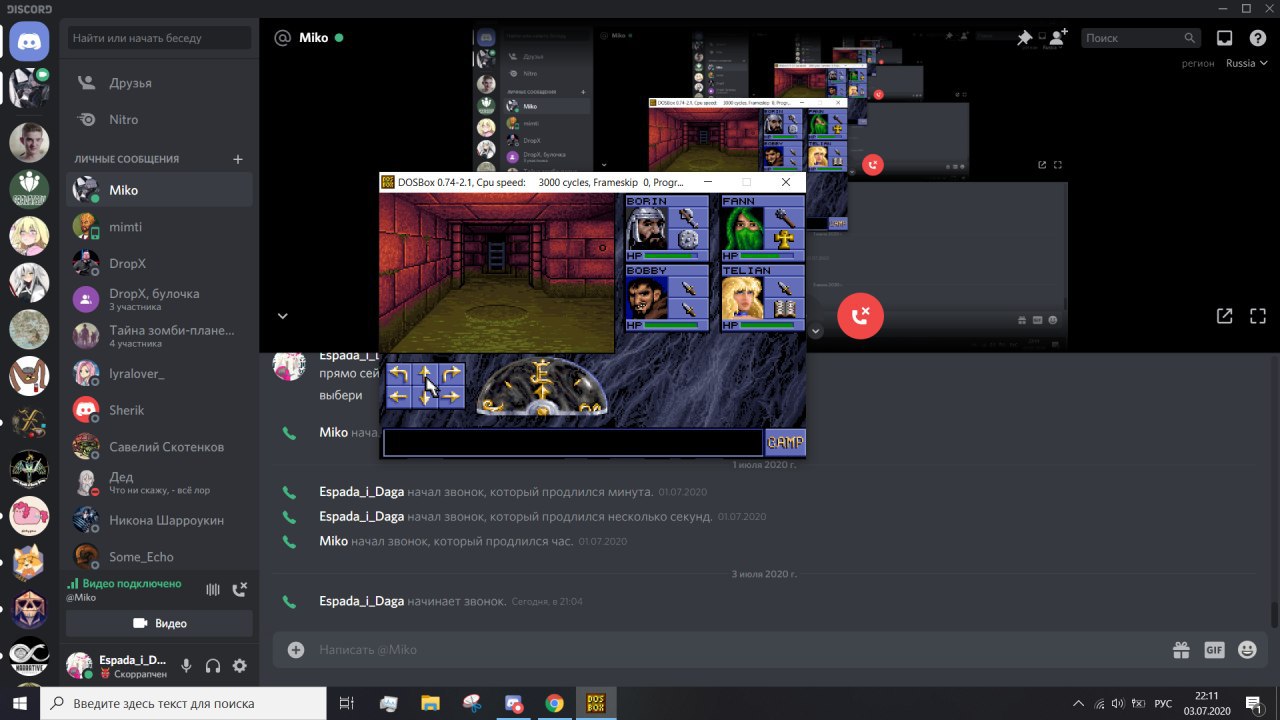The height and width of the screenshot is (720, 1280).
Task: Select Borin's round shield slot
Action: [x=688, y=239]
